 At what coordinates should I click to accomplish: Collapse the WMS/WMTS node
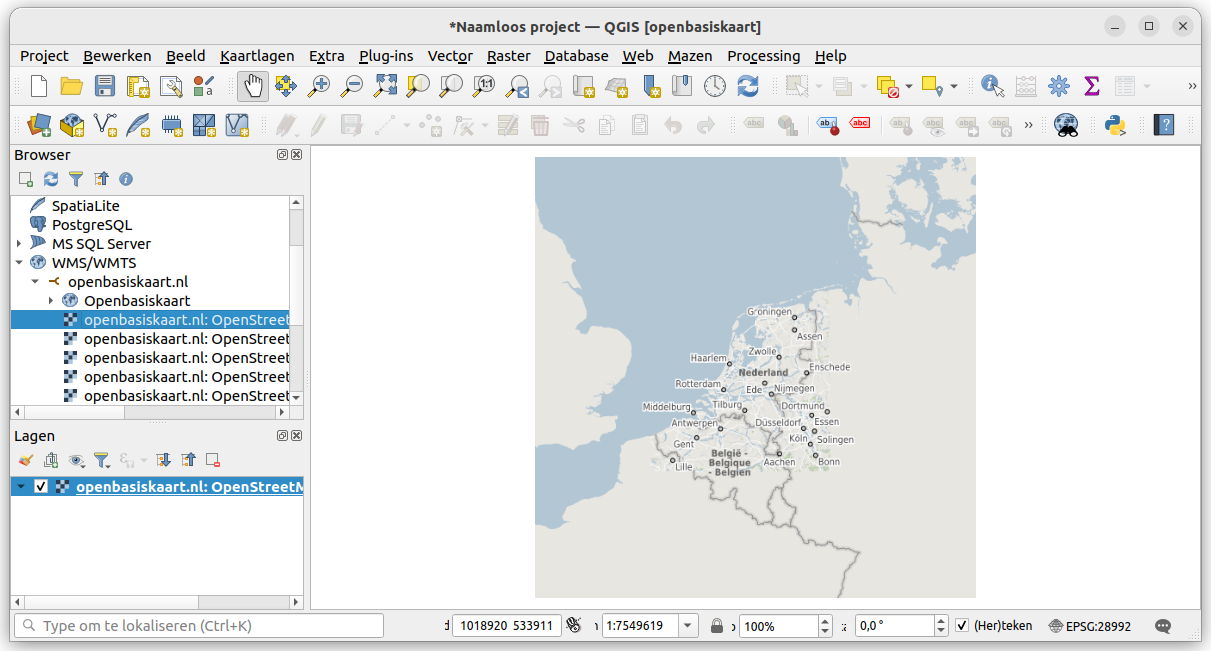coord(19,263)
